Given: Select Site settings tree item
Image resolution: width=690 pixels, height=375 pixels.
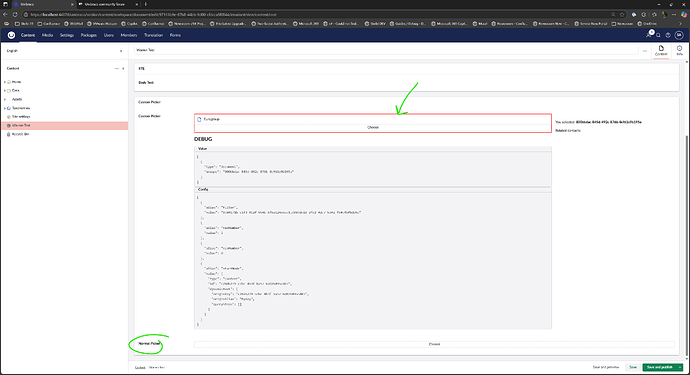Looking at the screenshot, I should [x=21, y=117].
